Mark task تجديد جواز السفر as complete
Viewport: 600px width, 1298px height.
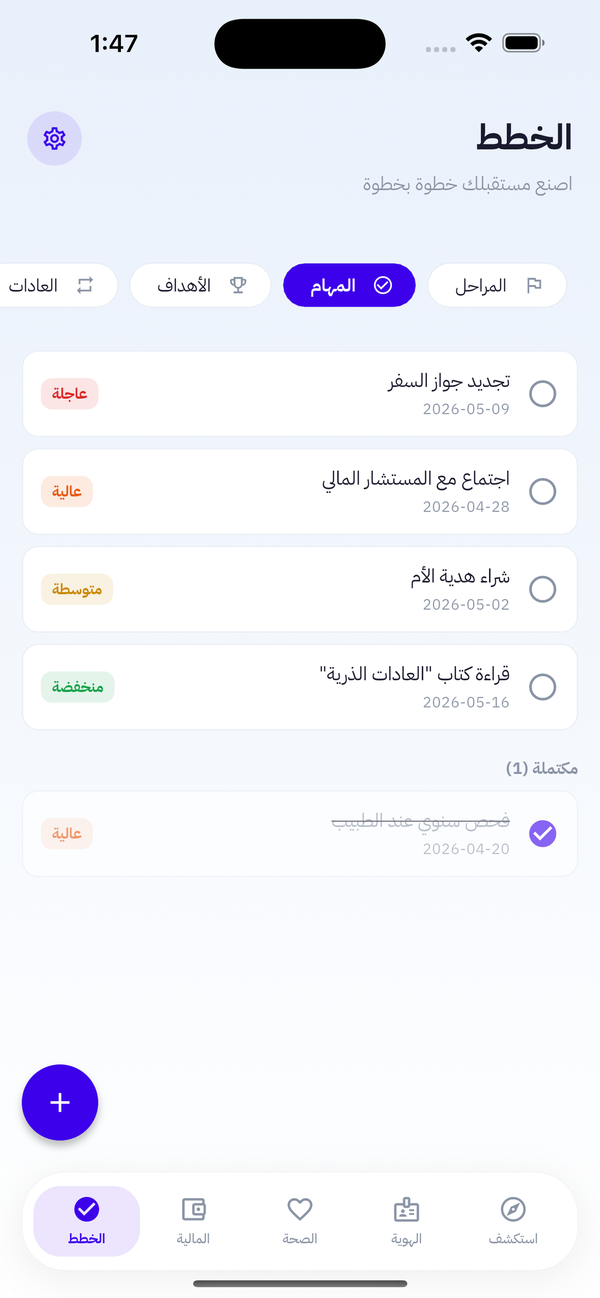(x=543, y=394)
